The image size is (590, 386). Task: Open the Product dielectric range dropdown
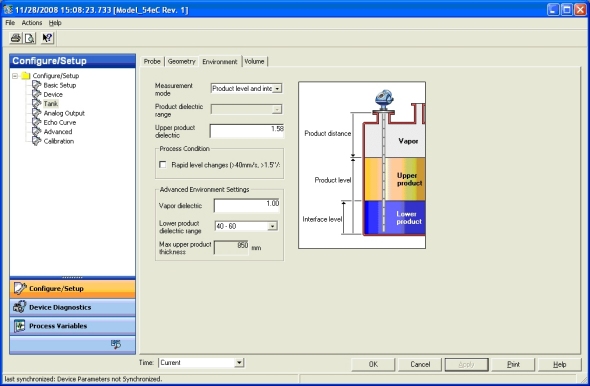[277, 109]
